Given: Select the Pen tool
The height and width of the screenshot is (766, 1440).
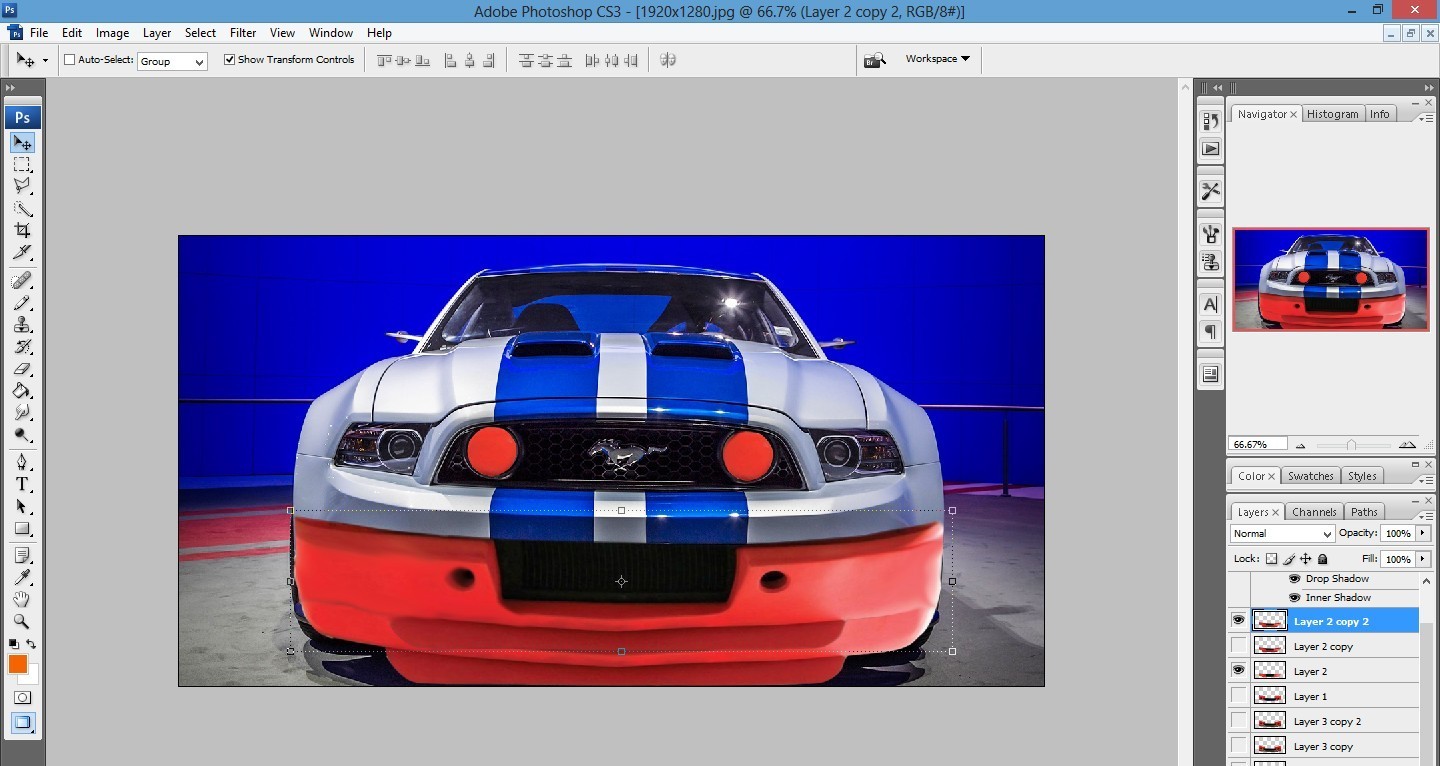Looking at the screenshot, I should [x=22, y=462].
